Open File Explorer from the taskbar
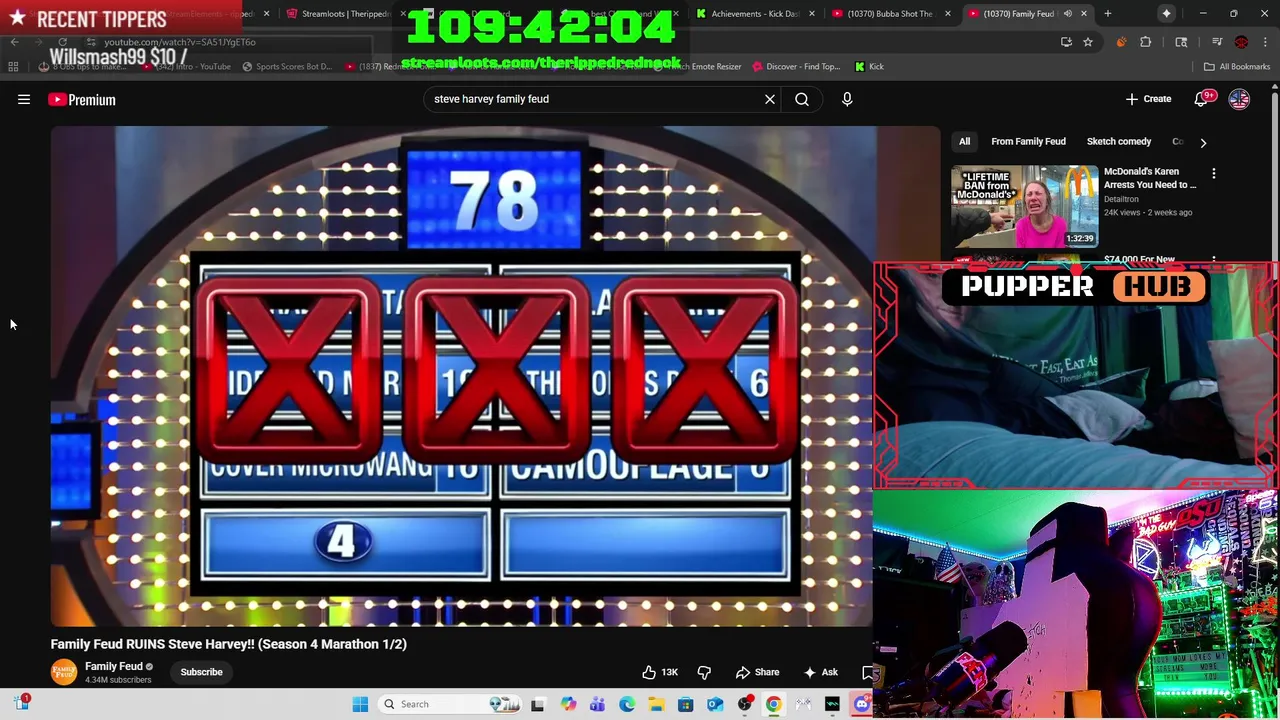1280x720 pixels. (656, 704)
